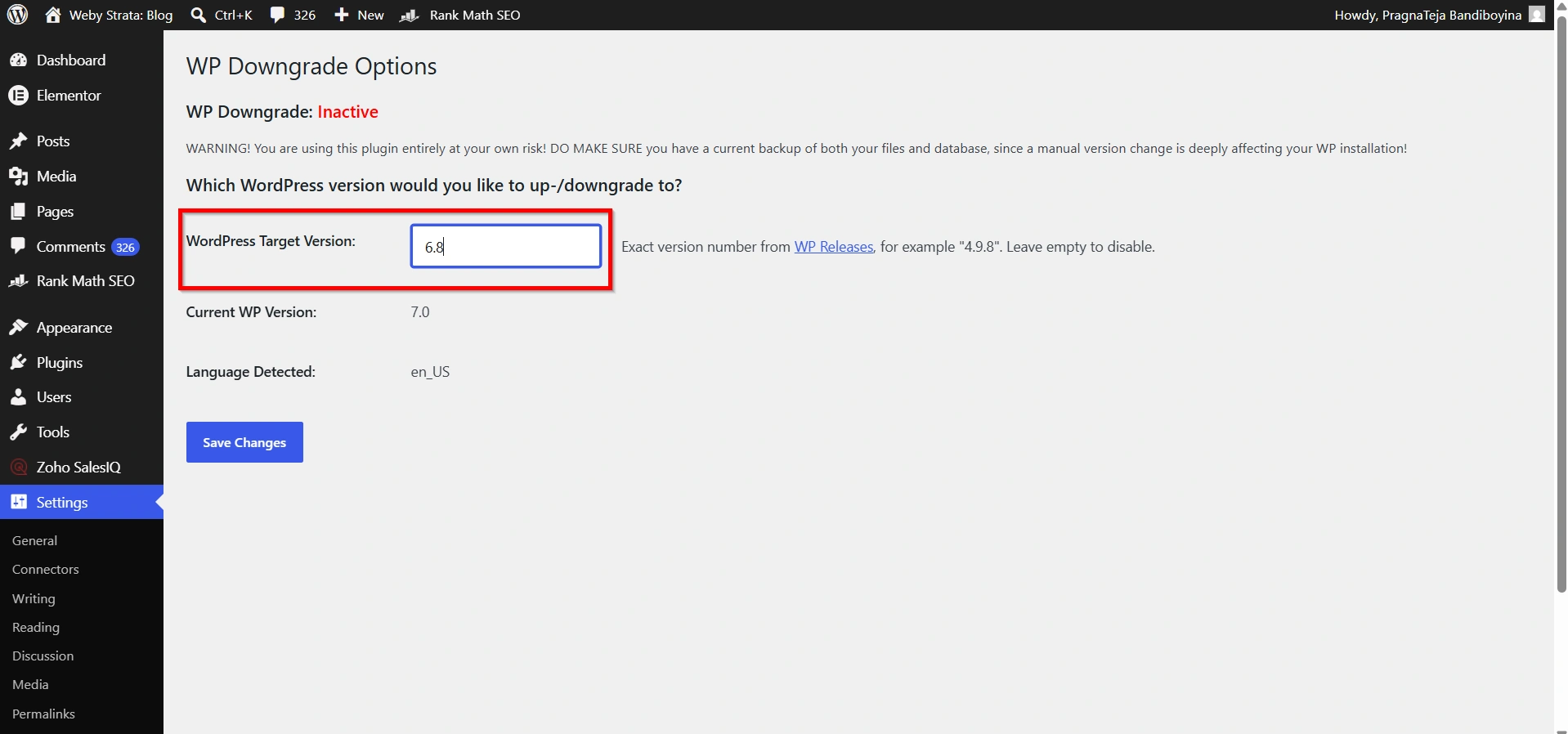Open the Writing settings submenu
Viewport: 1568px width, 734px height.
34,599
